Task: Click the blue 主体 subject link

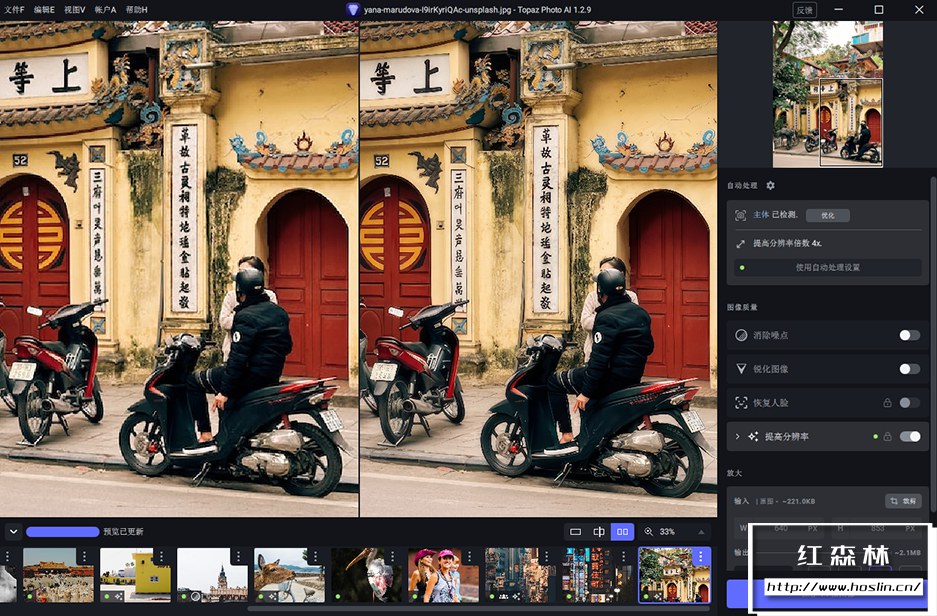Action: (761, 214)
